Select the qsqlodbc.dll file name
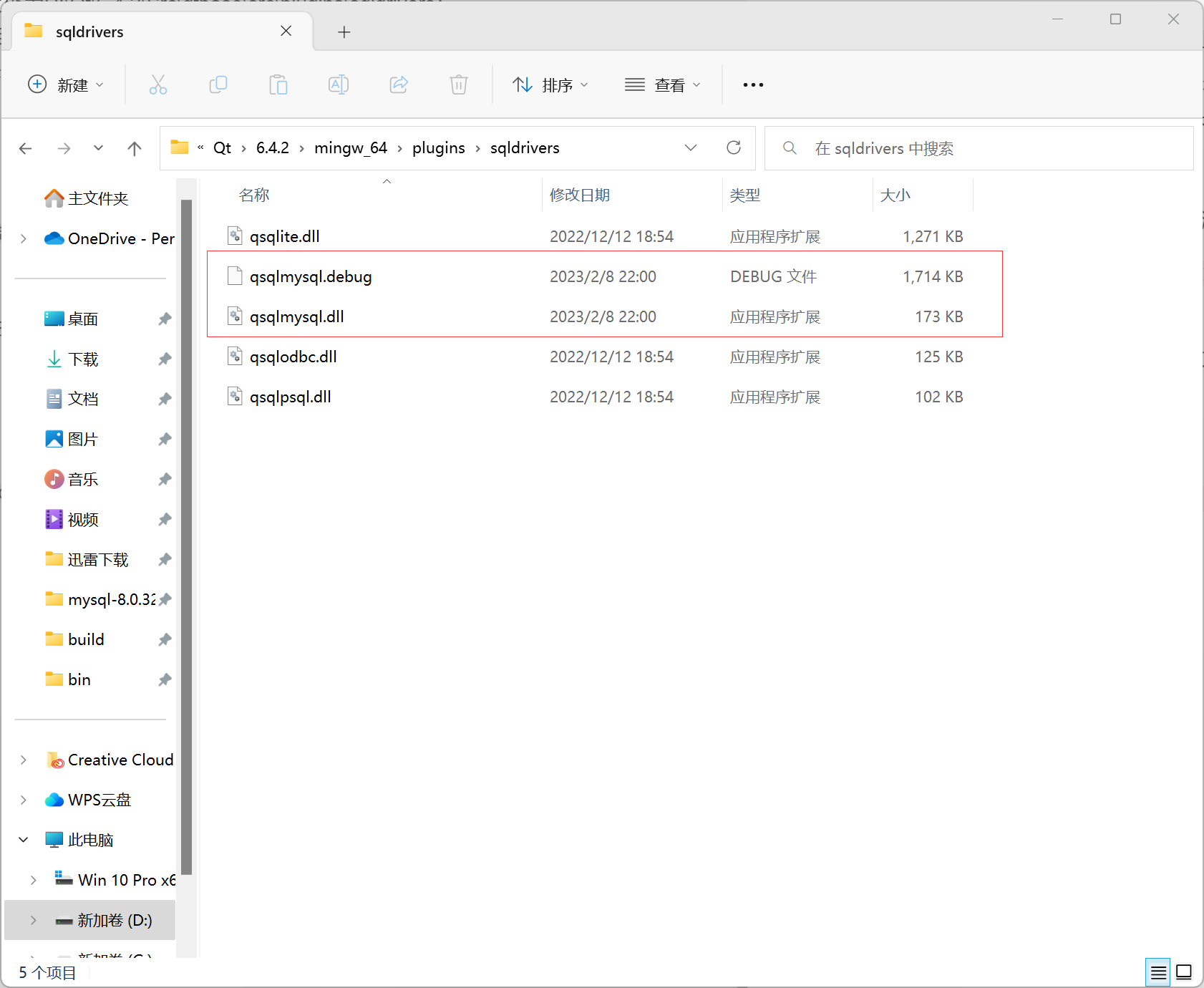1204x988 pixels. [293, 357]
